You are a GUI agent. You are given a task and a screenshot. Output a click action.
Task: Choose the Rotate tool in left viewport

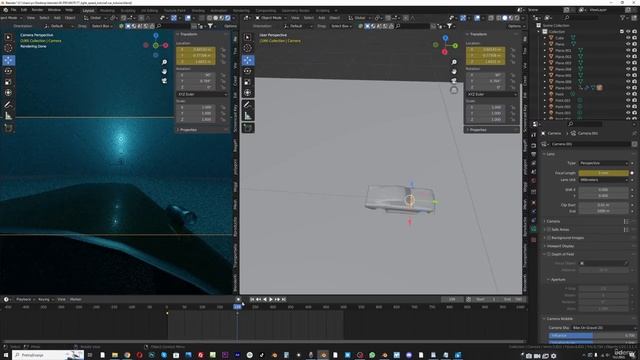[8, 71]
